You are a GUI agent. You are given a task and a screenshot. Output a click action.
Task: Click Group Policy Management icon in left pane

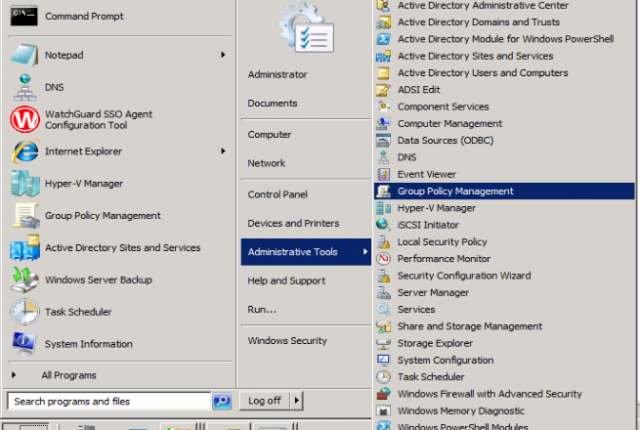tap(26, 215)
